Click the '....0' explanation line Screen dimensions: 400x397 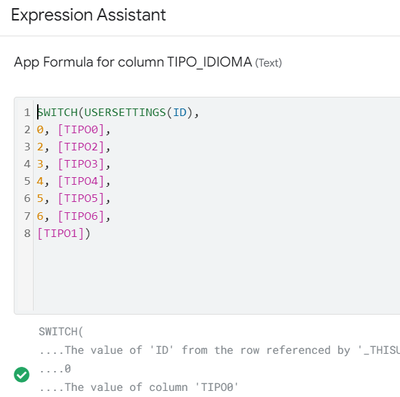tap(55, 369)
